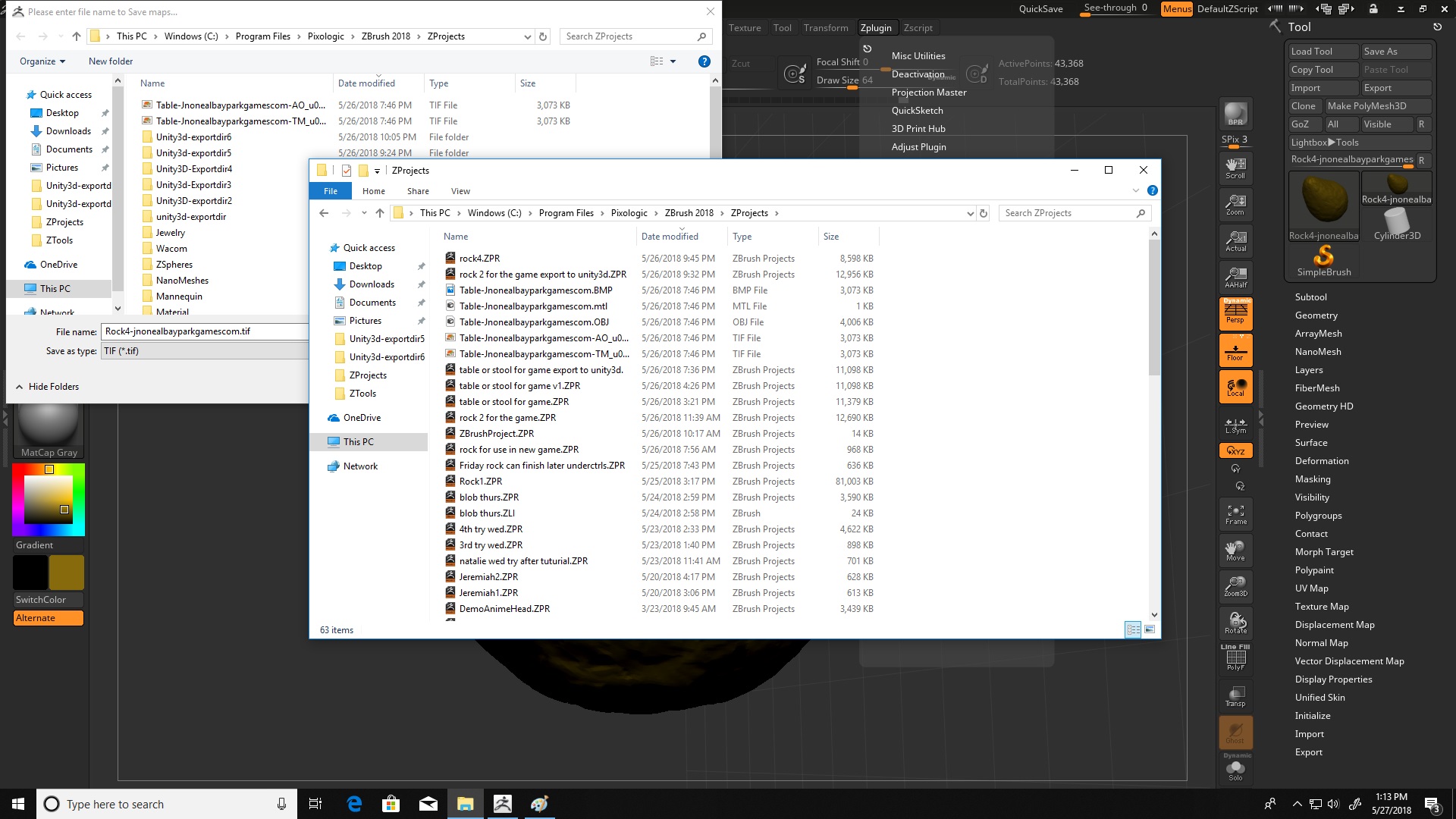Click the New folder button
The height and width of the screenshot is (819, 1456).
coord(111,61)
